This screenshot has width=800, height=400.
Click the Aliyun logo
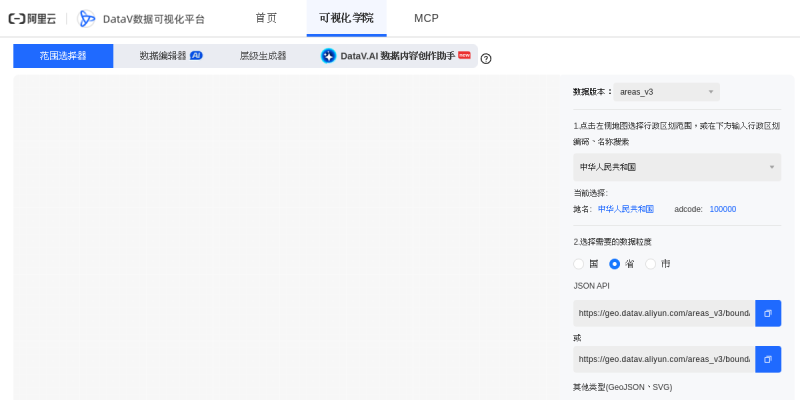tap(32, 19)
